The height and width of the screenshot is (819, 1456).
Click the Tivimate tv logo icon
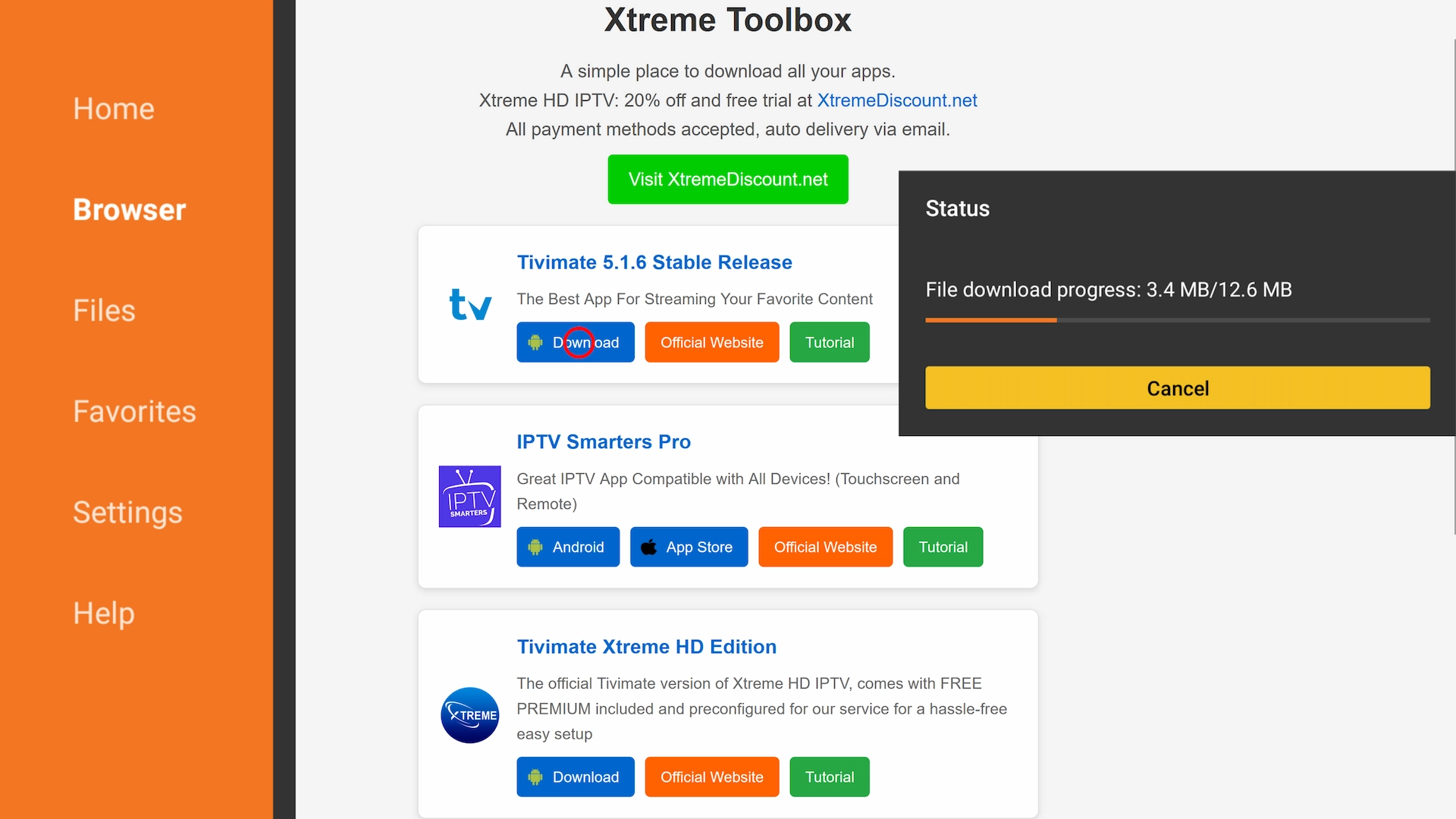[470, 304]
